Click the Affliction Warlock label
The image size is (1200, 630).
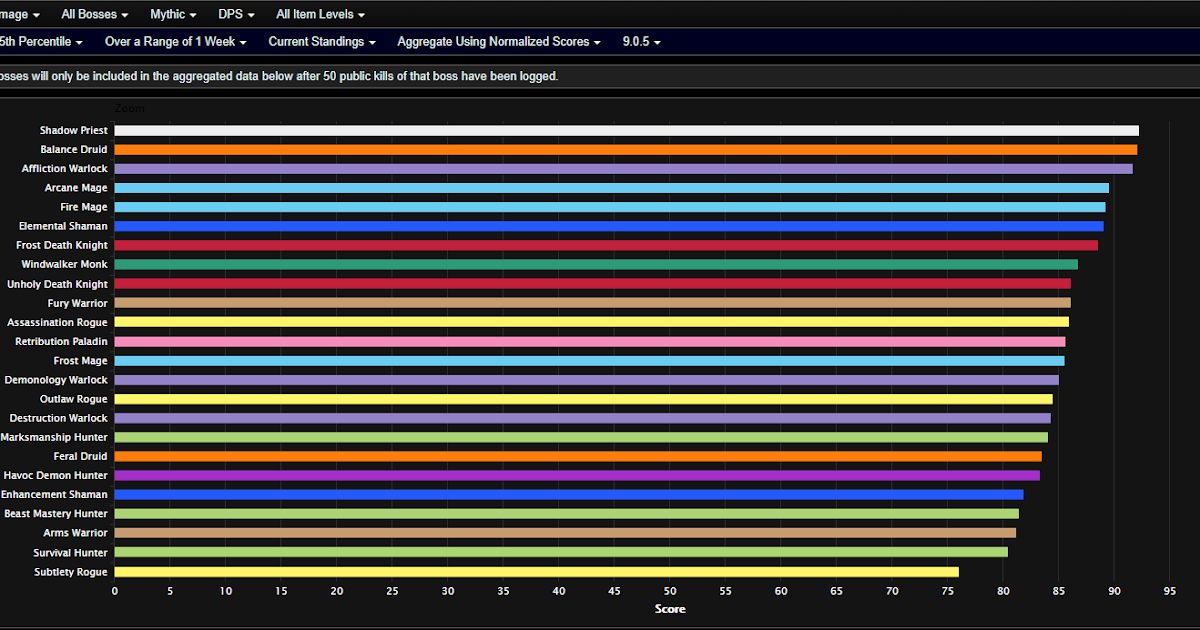coord(65,169)
